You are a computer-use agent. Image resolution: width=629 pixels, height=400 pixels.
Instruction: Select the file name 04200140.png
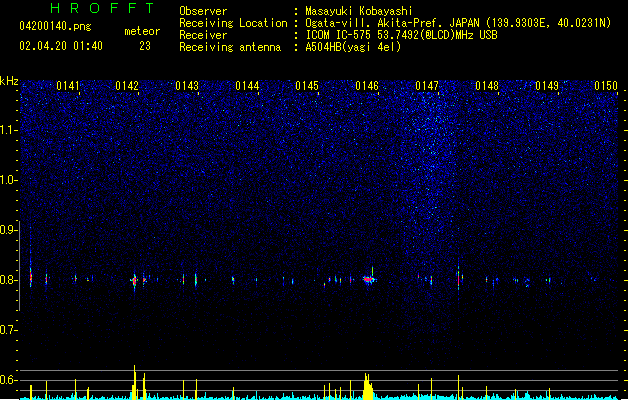(x=55, y=26)
